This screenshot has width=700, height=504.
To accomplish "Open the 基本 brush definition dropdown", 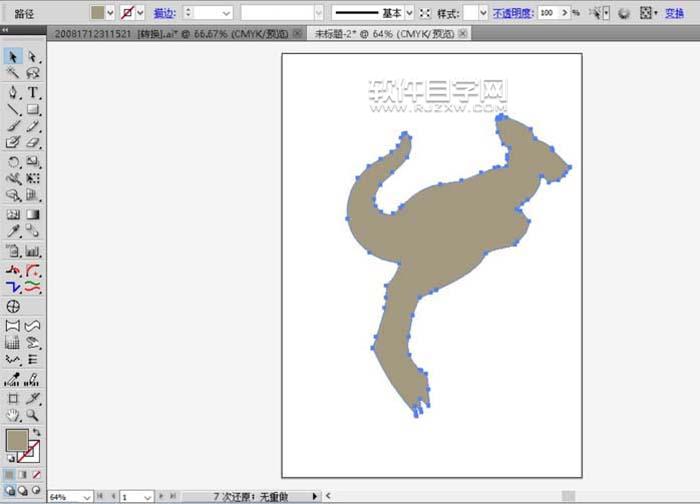I will click(409, 13).
